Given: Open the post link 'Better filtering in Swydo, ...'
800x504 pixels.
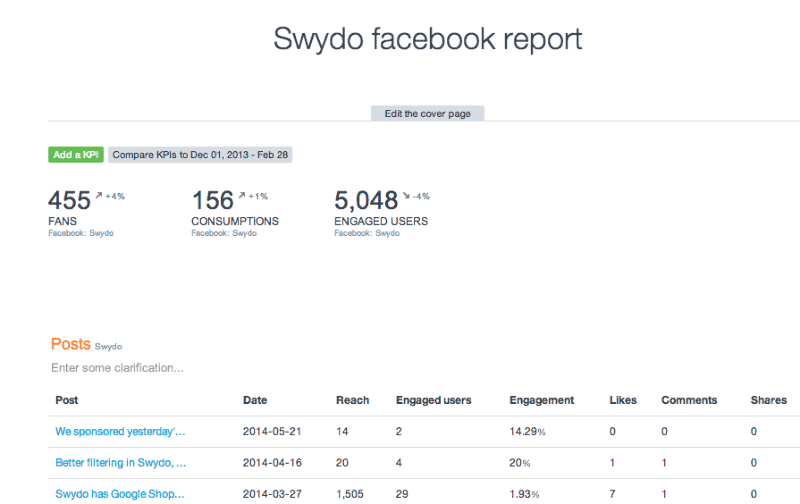Looking at the screenshot, I should click(x=121, y=463).
